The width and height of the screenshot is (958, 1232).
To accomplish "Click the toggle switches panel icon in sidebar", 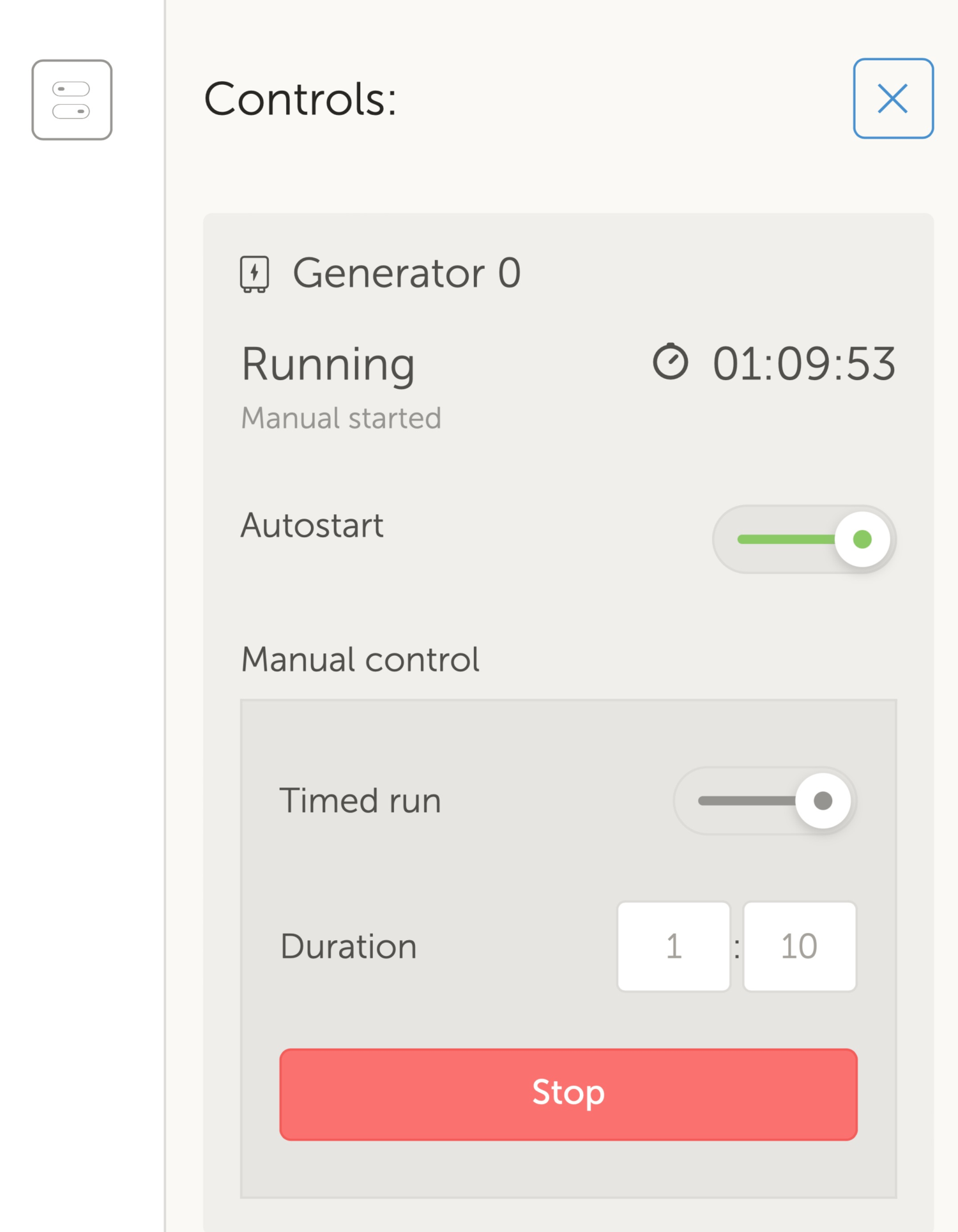I will [x=72, y=100].
